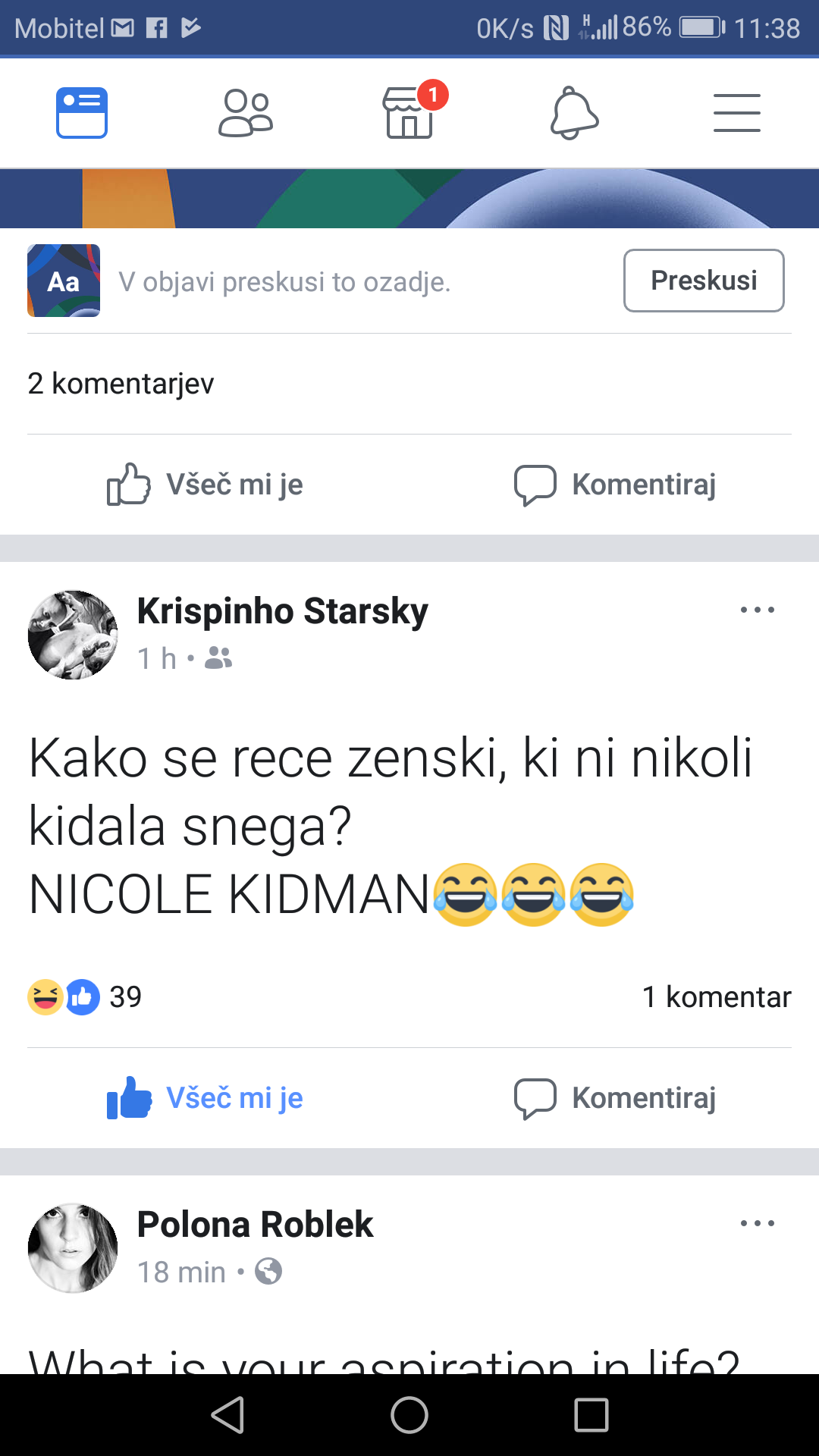This screenshot has width=819, height=1456.
Task: Like the top post with Všeč mi je
Action: [205, 485]
